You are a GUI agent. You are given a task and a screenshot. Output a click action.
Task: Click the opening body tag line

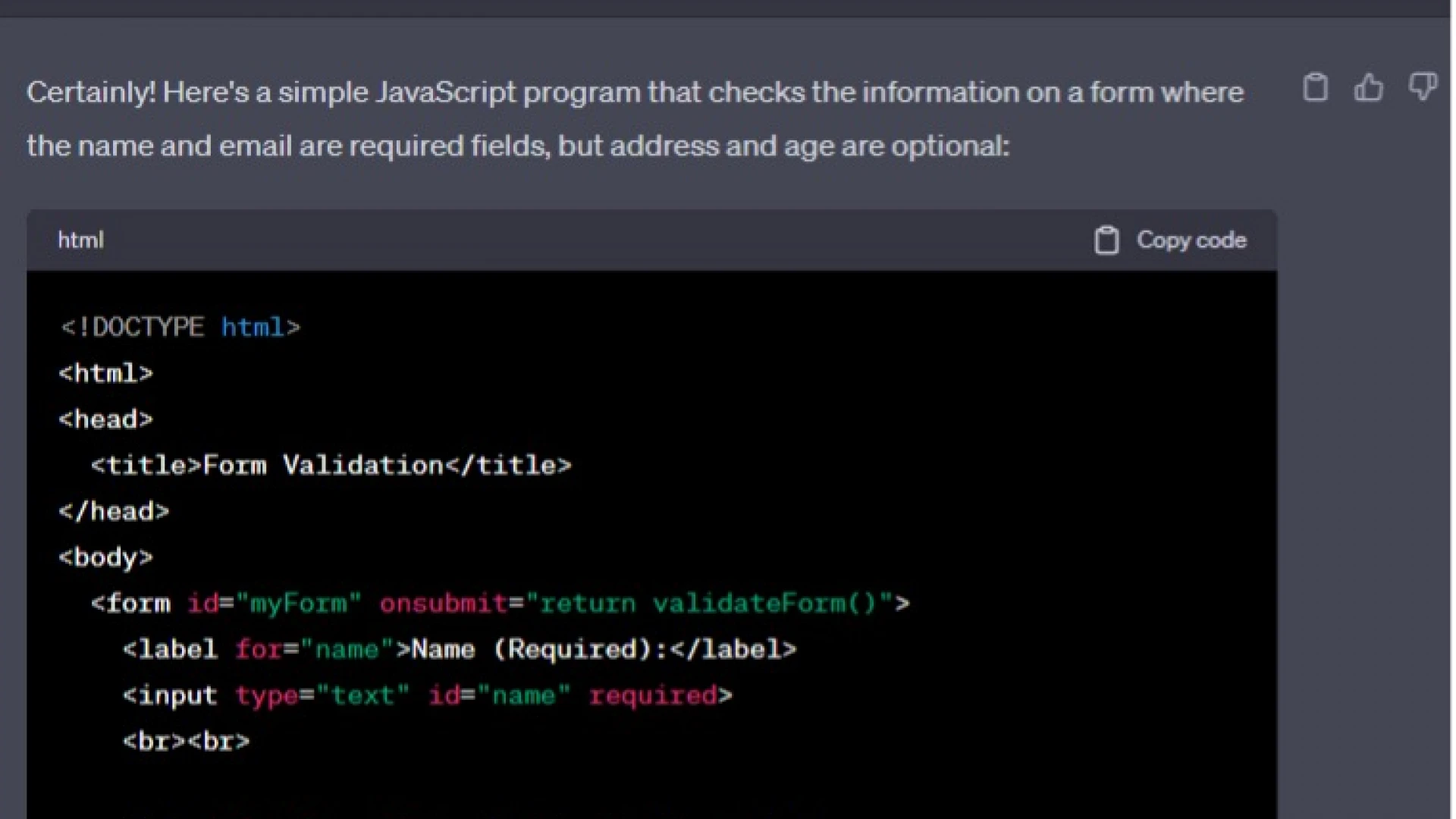[x=106, y=558]
